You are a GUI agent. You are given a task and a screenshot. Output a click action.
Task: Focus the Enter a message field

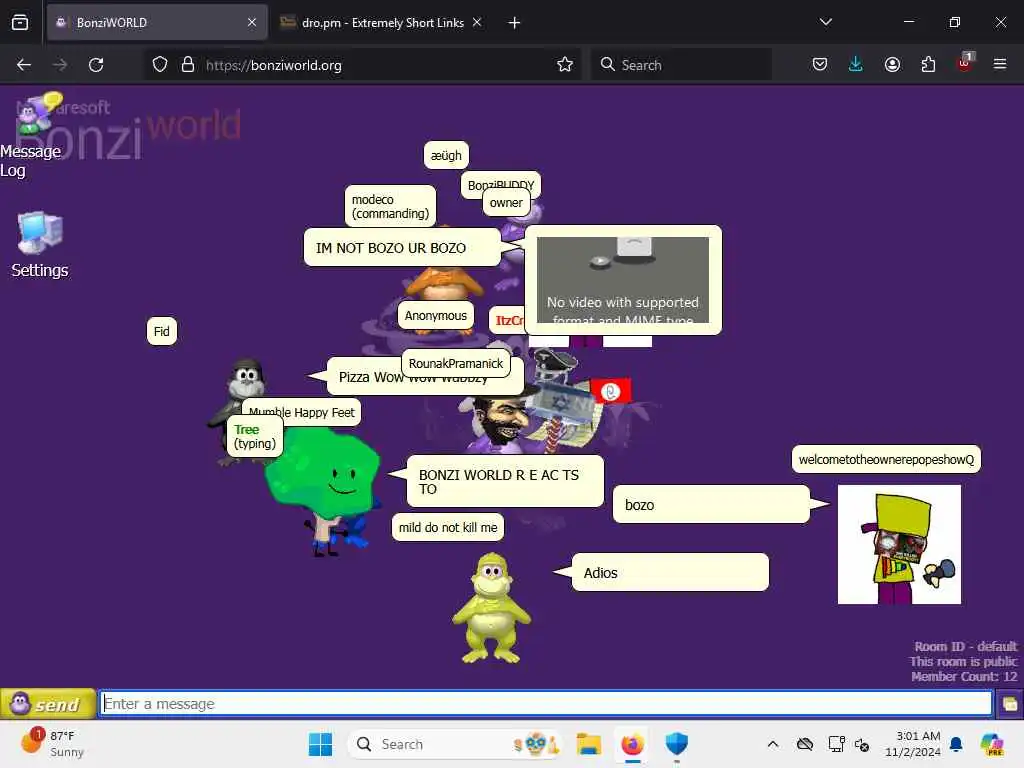pyautogui.click(x=546, y=704)
